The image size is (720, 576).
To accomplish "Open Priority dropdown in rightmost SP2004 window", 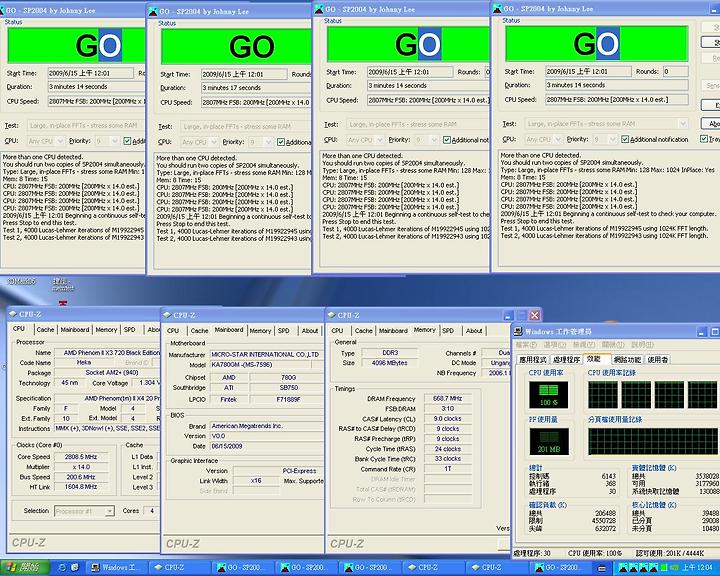I will tap(612, 139).
